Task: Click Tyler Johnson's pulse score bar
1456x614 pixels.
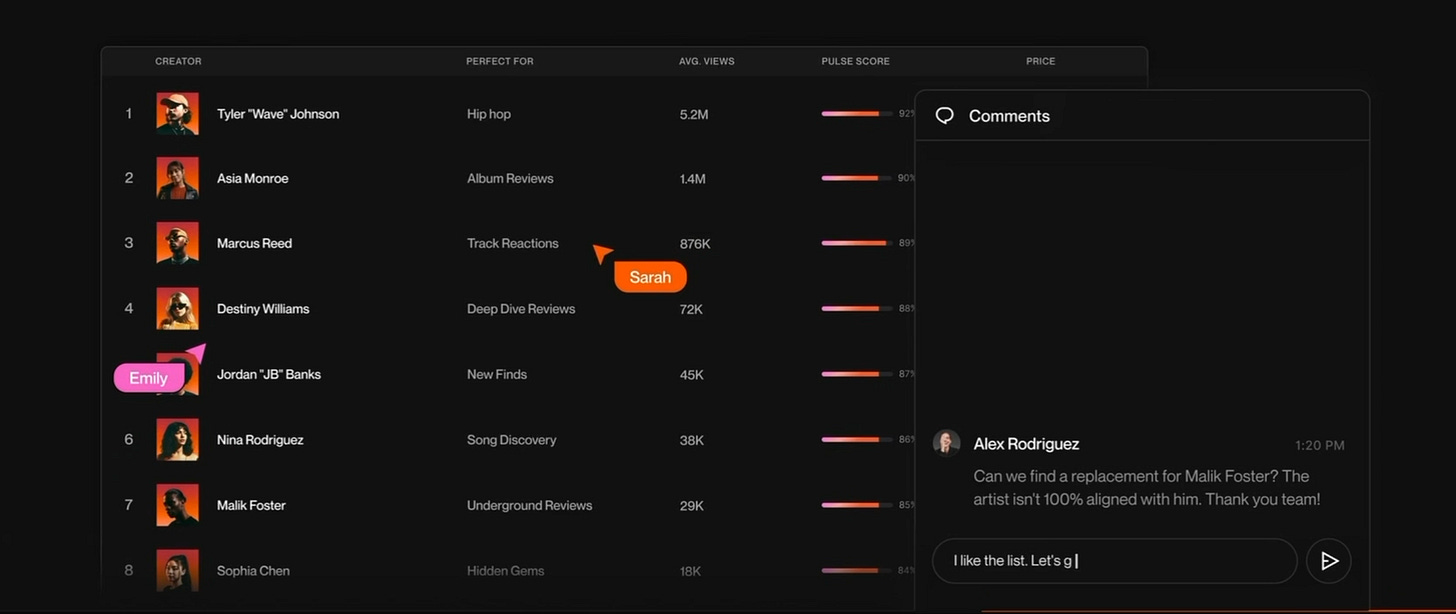Action: click(x=856, y=114)
